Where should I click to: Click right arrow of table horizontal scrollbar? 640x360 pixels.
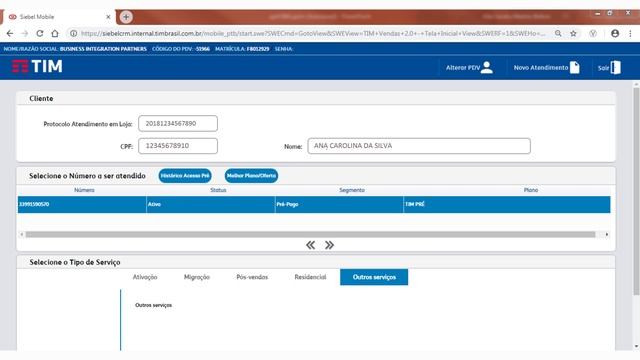tap(607, 234)
